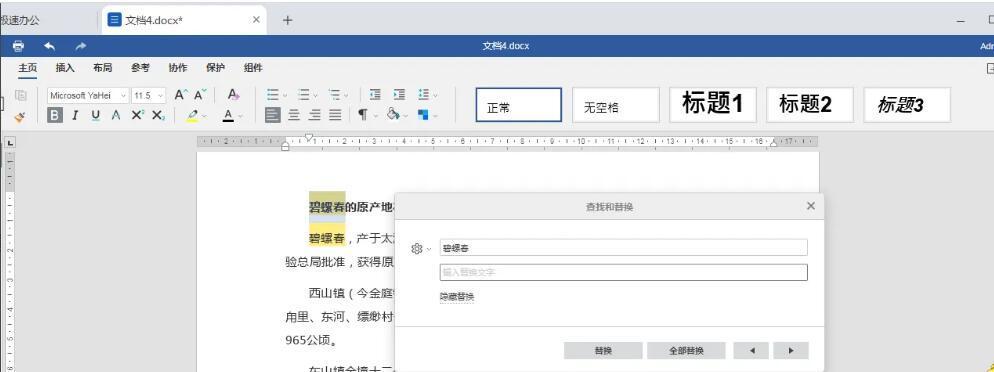Insert a numbered list
994x372 pixels.
[x=304, y=95]
